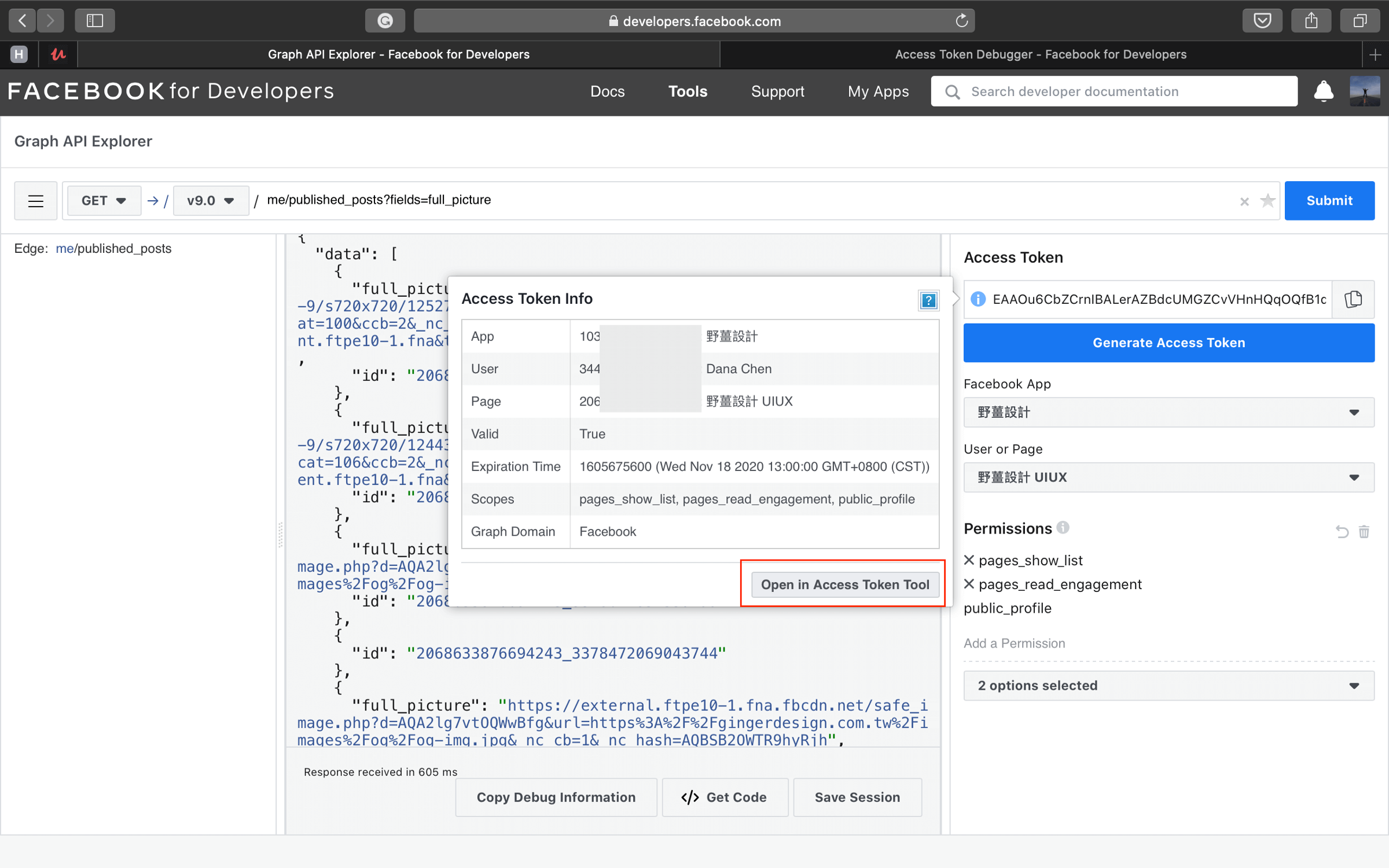This screenshot has width=1389, height=868.
Task: Expand the 2 options selected dropdown
Action: pos(1168,686)
